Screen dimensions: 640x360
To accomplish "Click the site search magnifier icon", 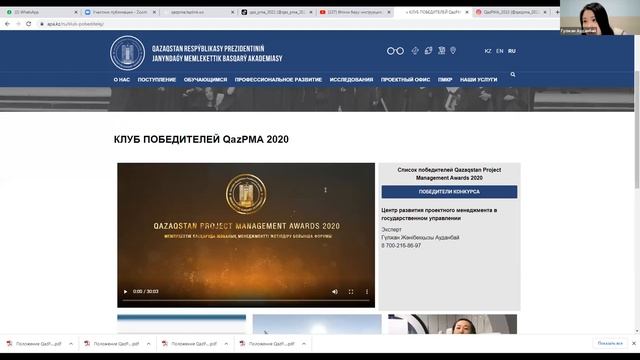I will point(513,74).
